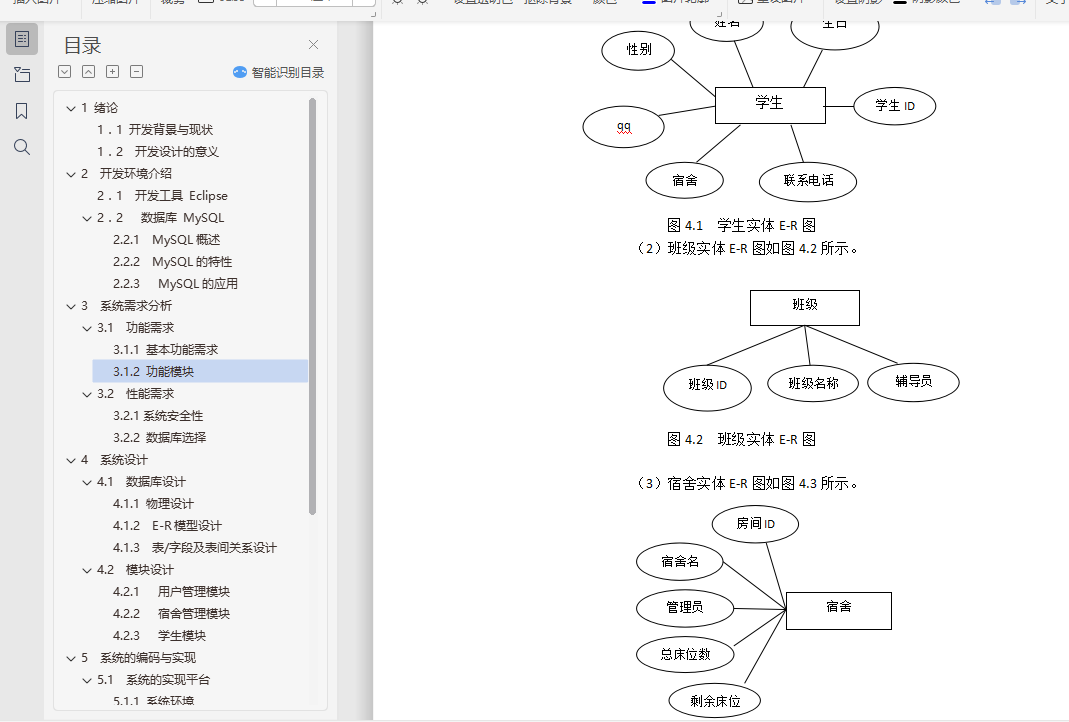1069x722 pixels.
Task: Select the 管理员 attribute ellipse
Action: point(685,608)
